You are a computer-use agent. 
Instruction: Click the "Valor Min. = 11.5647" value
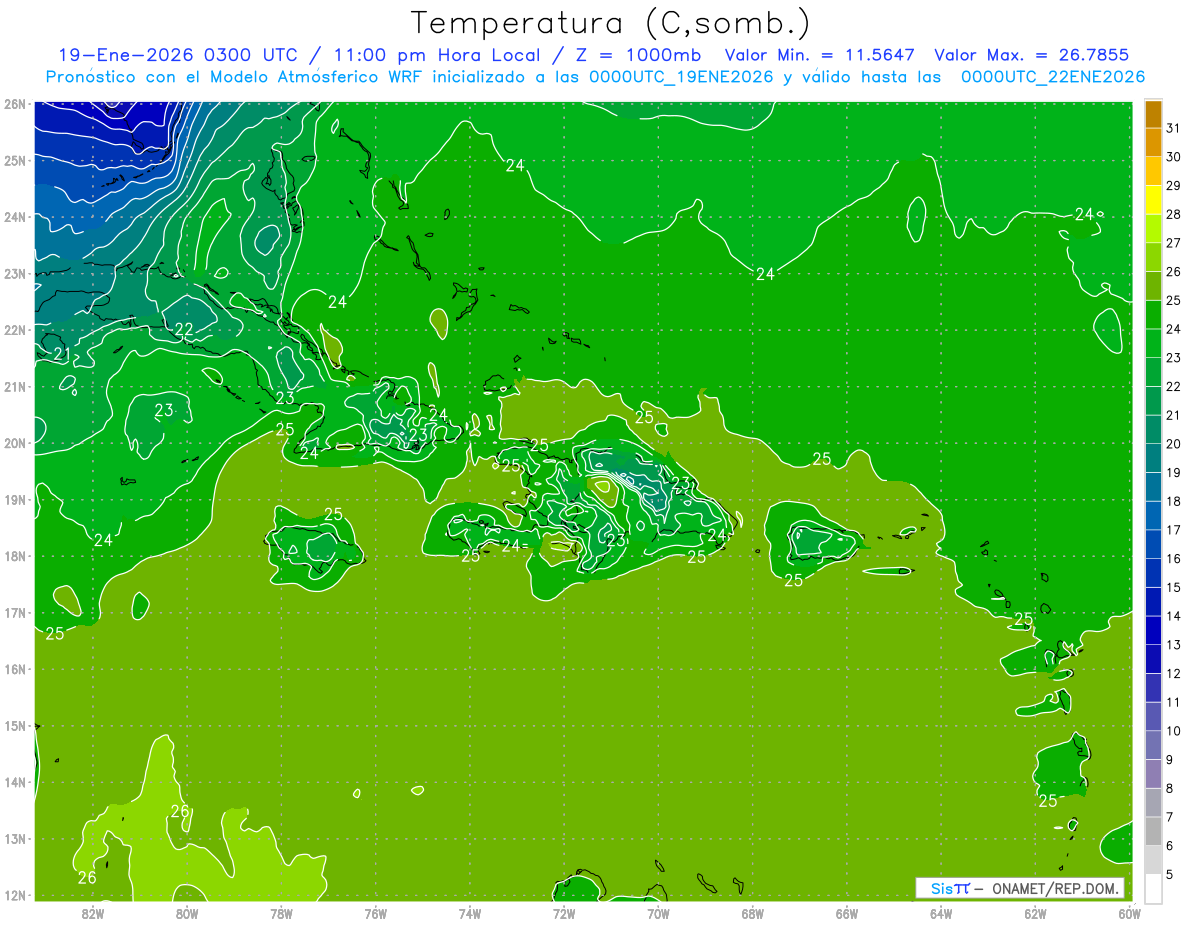(820, 55)
